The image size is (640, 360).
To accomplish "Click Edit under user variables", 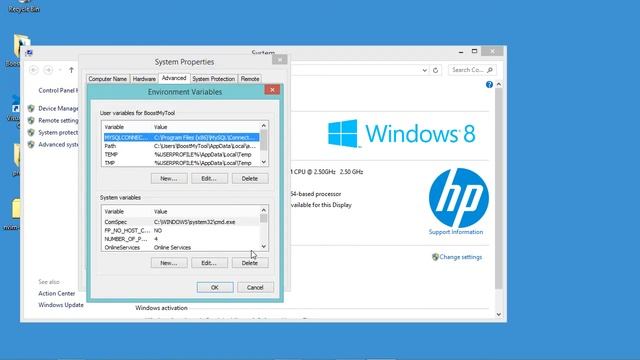I will (x=209, y=178).
